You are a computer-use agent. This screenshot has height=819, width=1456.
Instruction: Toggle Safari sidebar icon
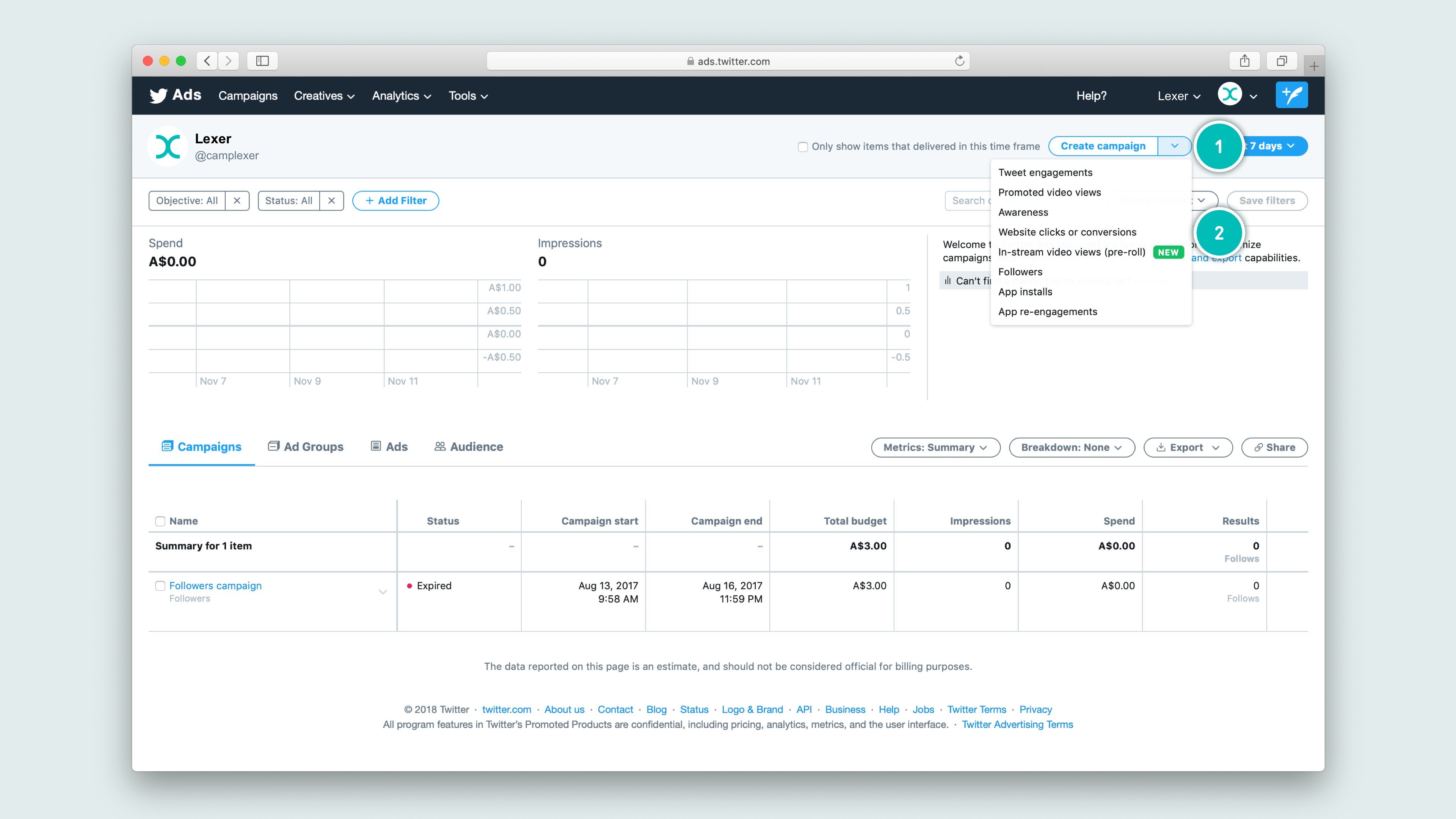pyautogui.click(x=262, y=61)
